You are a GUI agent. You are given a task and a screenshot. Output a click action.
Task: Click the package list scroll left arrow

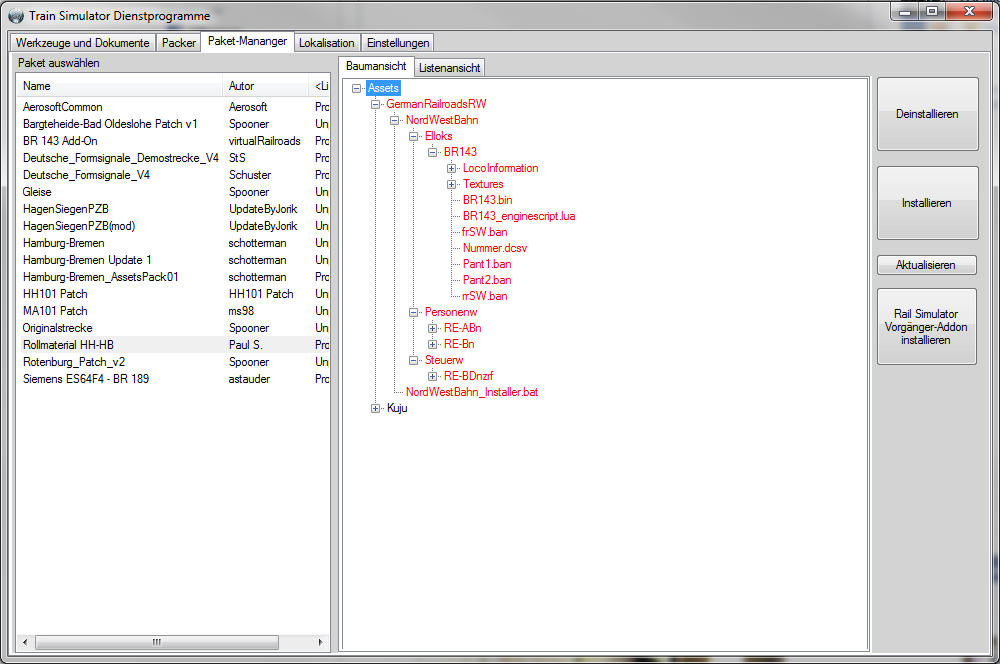[25, 642]
